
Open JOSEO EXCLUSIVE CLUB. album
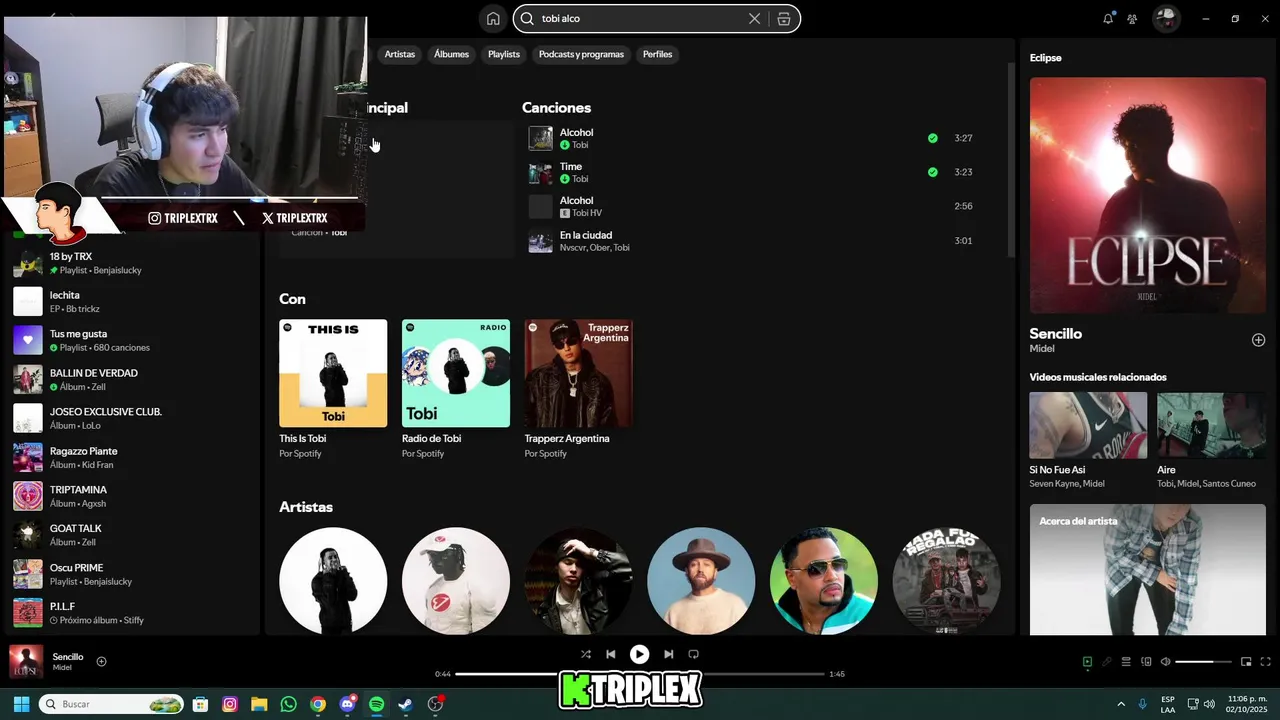click(130, 418)
